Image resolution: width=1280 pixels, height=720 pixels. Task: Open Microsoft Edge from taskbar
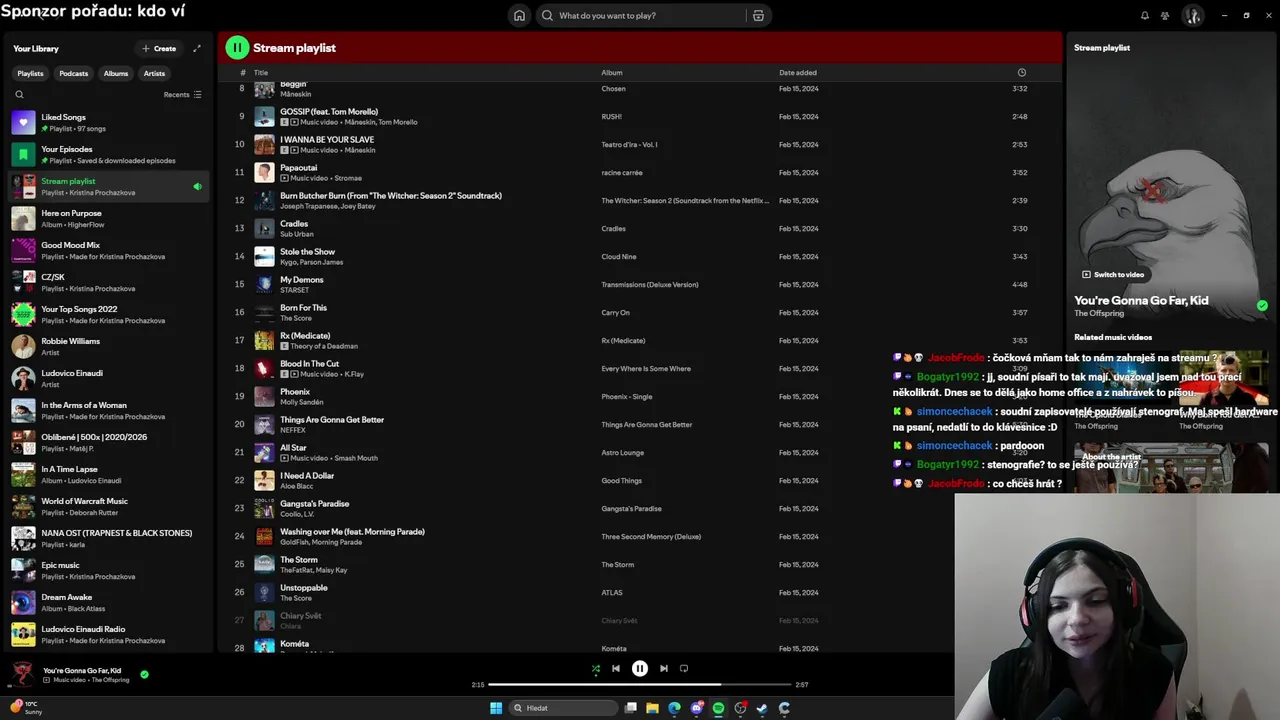(674, 708)
